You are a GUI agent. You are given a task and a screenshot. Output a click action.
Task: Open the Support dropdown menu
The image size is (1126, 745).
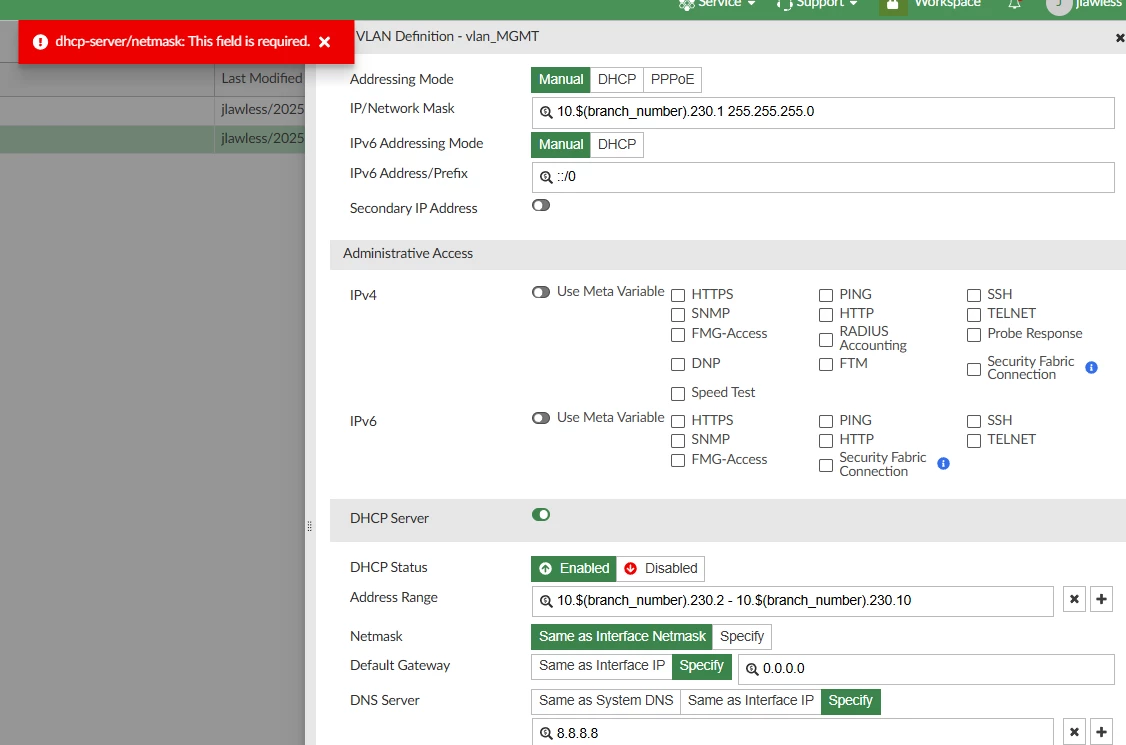tap(818, 4)
